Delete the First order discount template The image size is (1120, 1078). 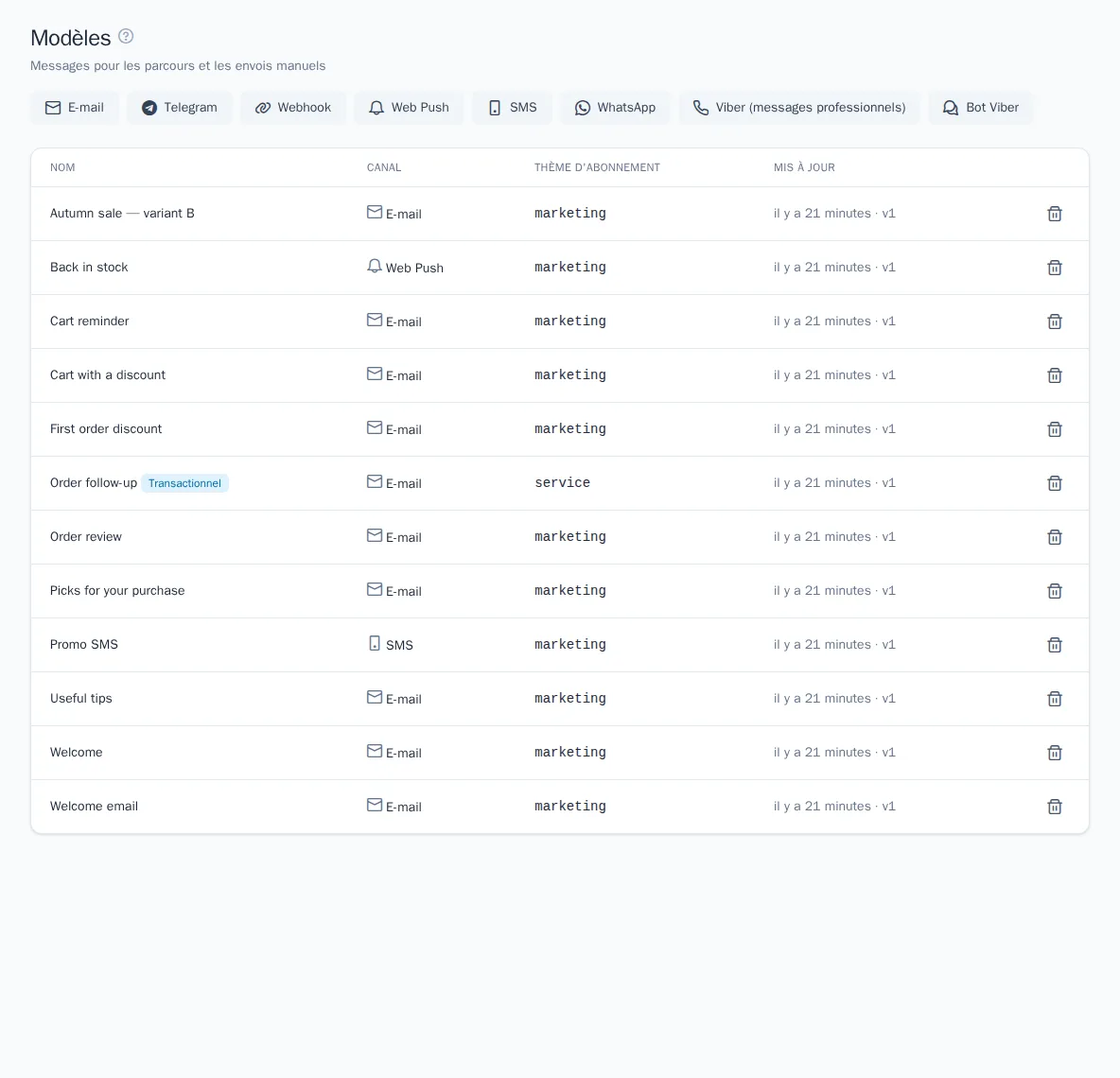(1055, 429)
